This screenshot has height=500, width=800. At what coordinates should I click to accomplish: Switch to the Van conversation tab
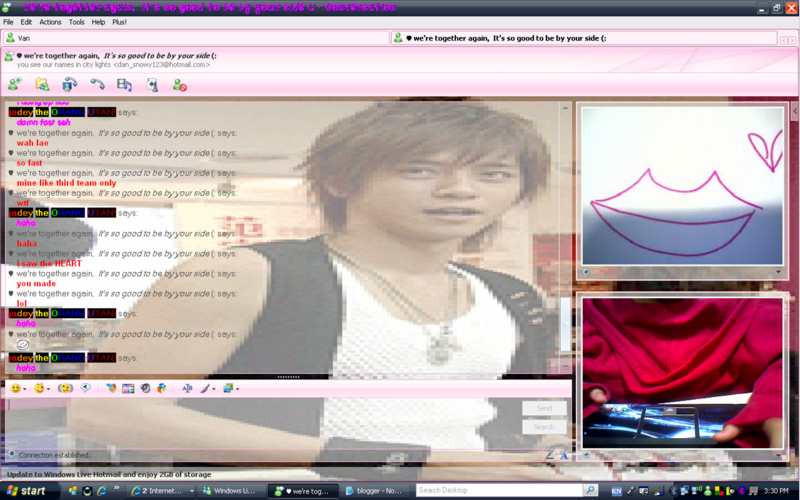(196, 38)
